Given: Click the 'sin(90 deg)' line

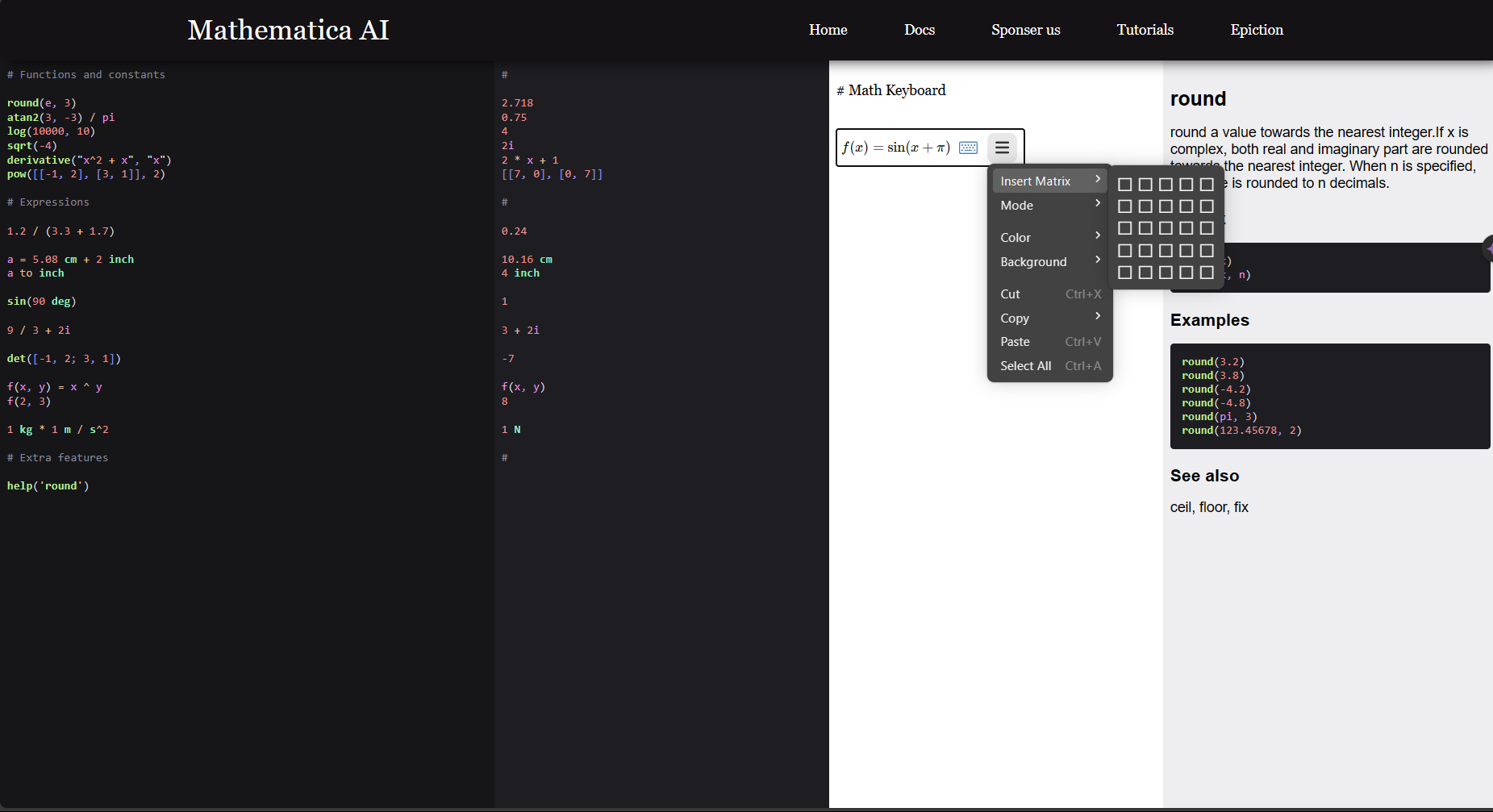Looking at the screenshot, I should click(x=42, y=302).
